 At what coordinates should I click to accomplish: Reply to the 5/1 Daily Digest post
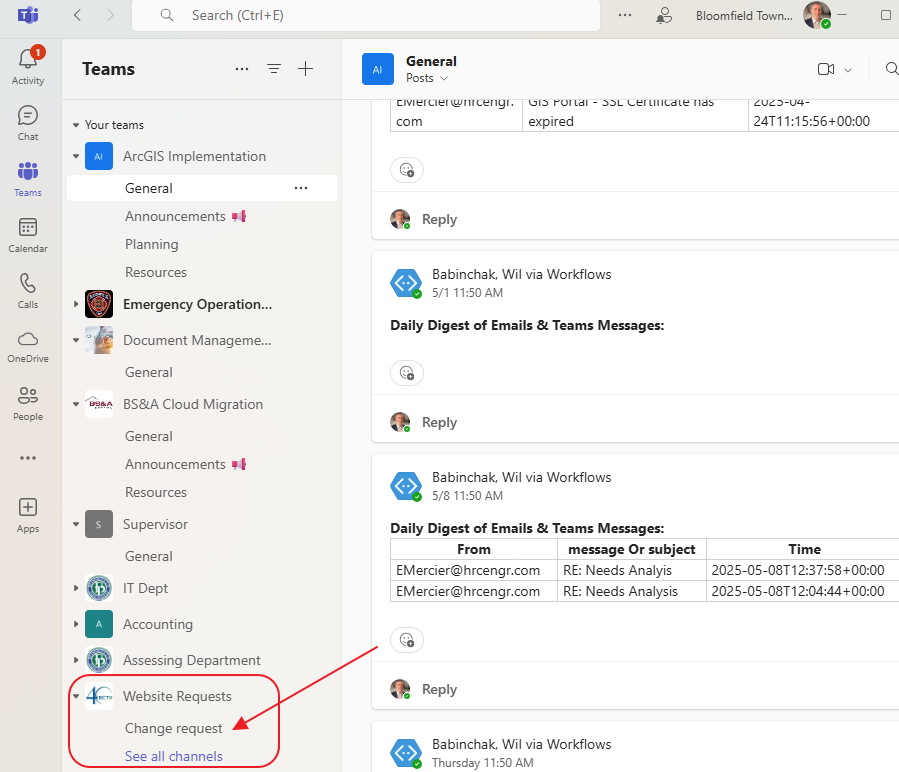[x=439, y=423]
